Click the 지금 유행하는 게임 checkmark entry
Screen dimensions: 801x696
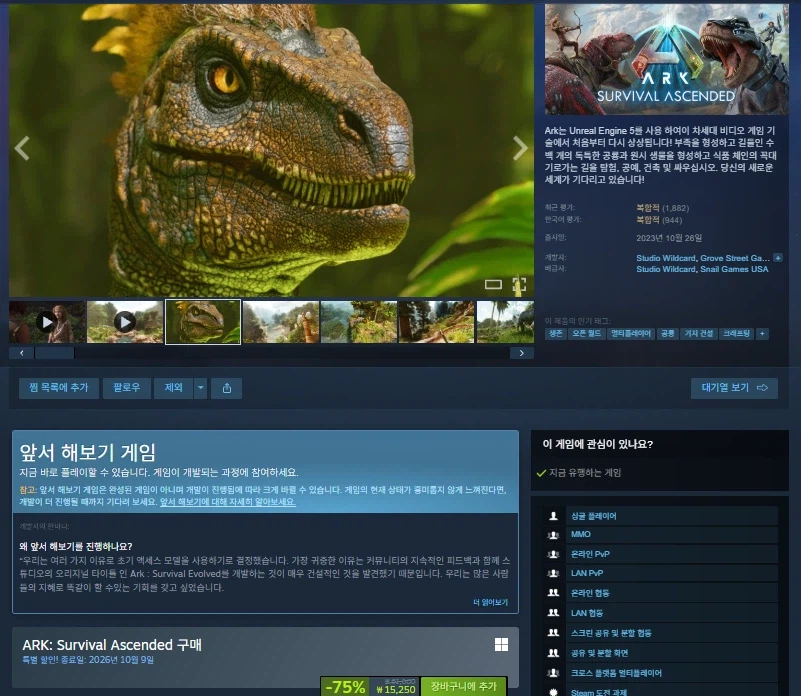579,473
